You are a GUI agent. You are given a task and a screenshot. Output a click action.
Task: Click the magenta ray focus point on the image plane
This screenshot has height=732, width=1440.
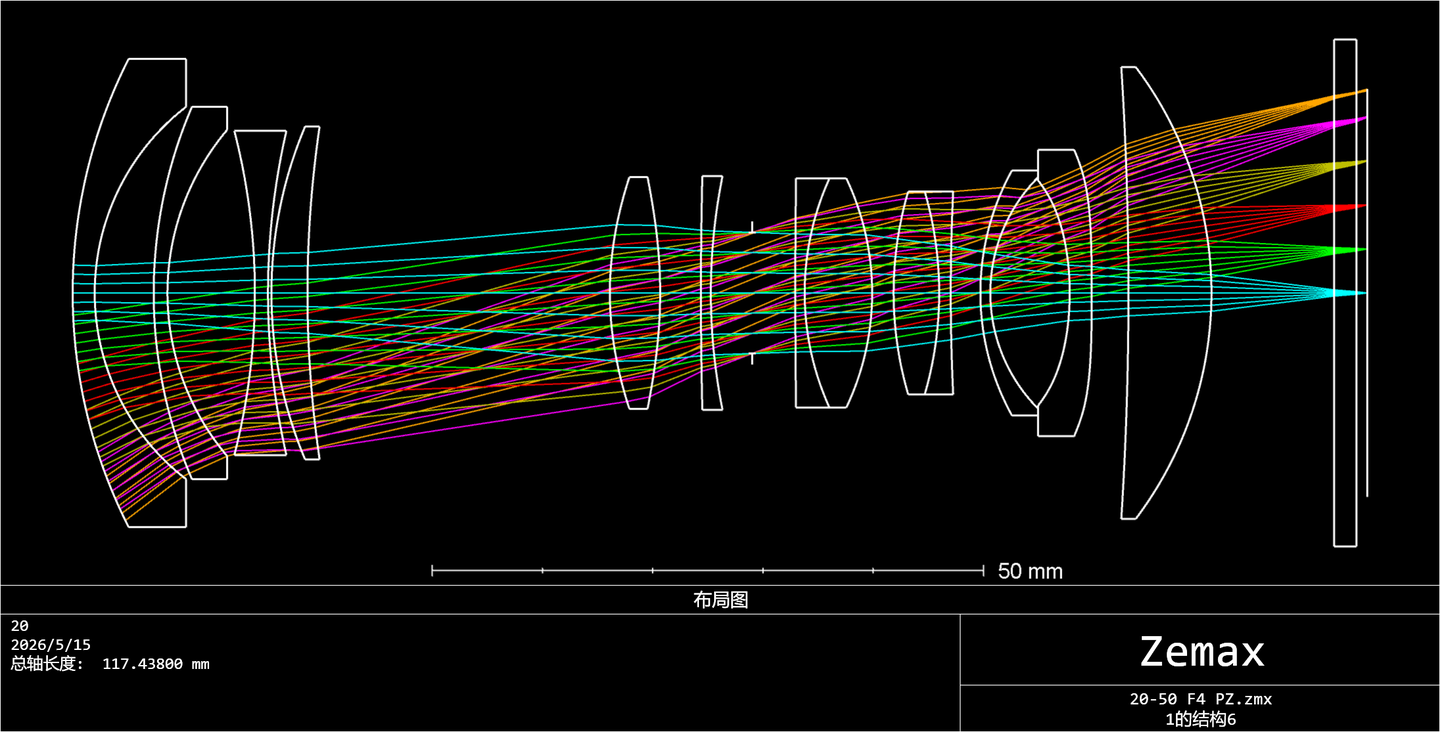pyautogui.click(x=1364, y=119)
